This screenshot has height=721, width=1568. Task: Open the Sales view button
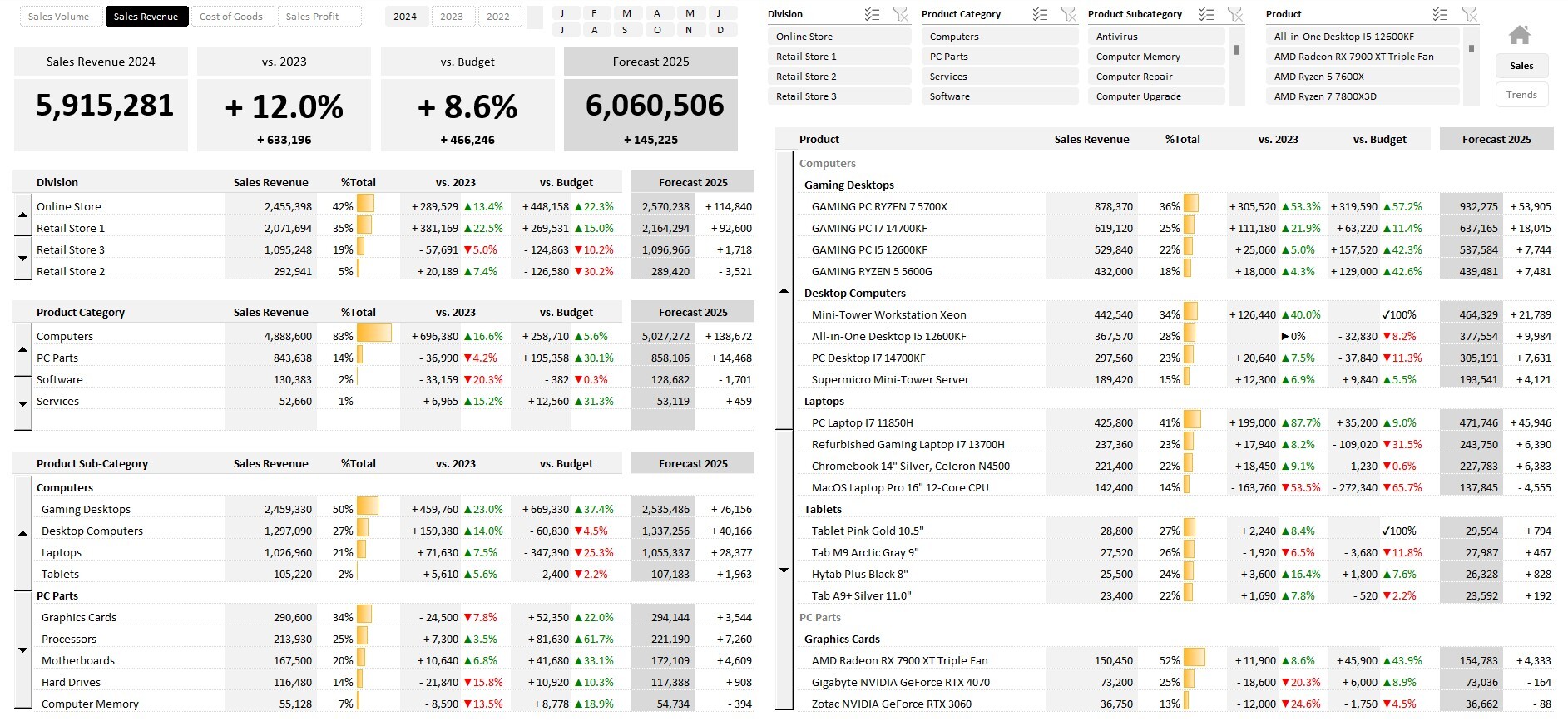(1521, 66)
